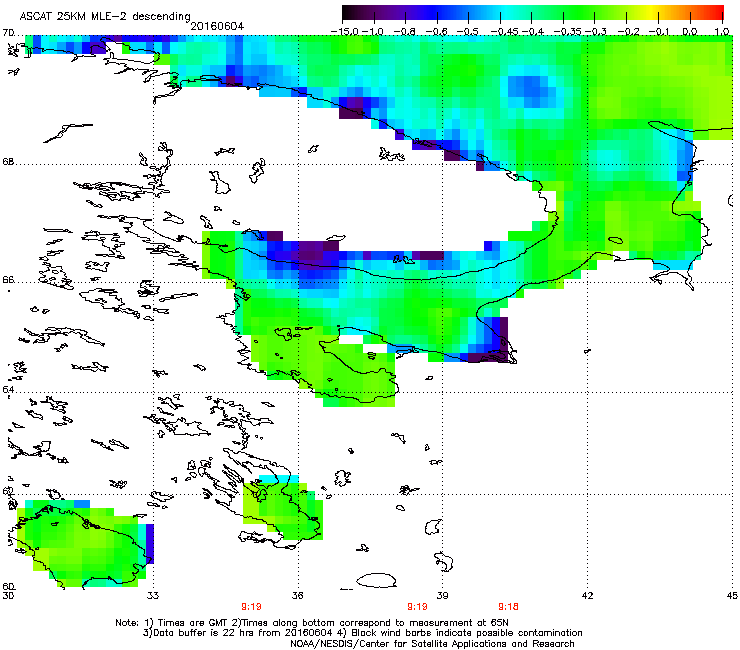Click the "Note: 1) Times are GMT" line

(312, 623)
